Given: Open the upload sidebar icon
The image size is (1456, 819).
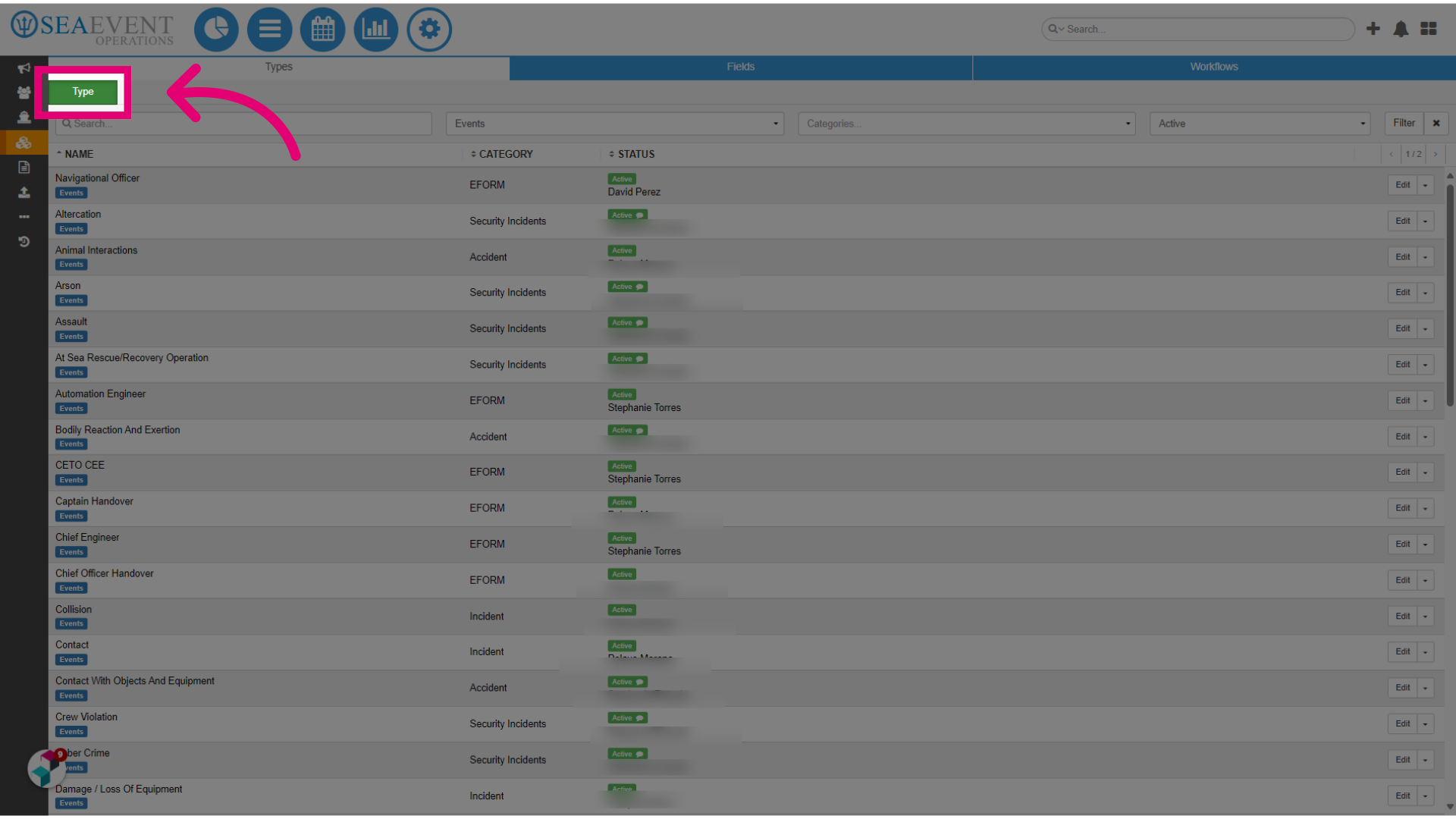Looking at the screenshot, I should point(24,192).
